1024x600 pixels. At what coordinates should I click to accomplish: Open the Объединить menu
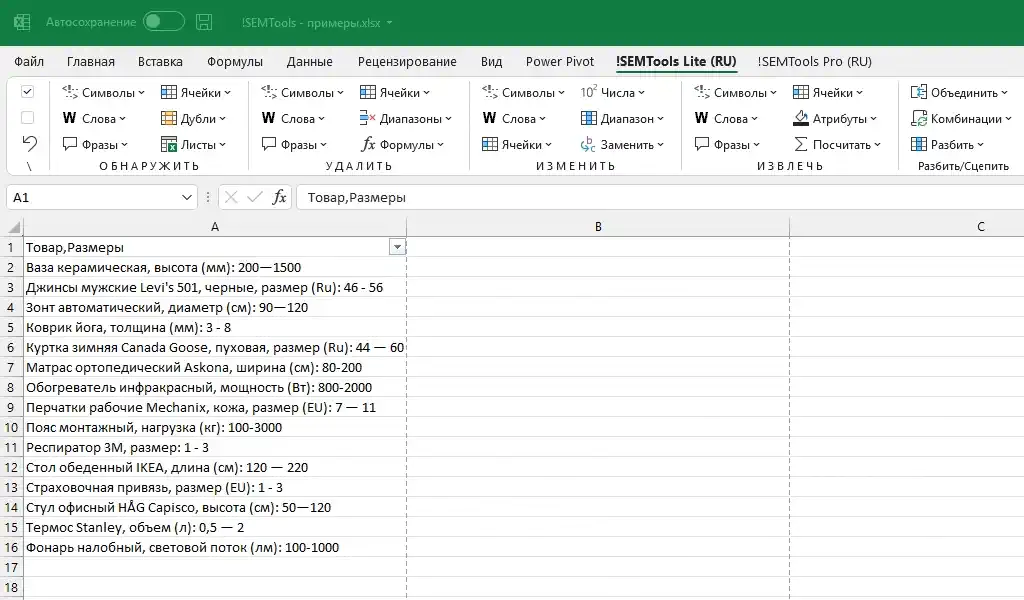[959, 93]
